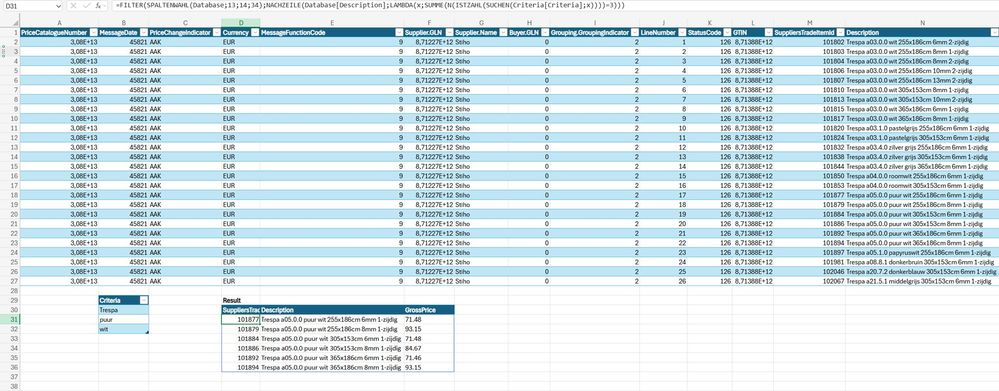Select gross price 71.46 cell
999x391 pixels.
(429, 357)
